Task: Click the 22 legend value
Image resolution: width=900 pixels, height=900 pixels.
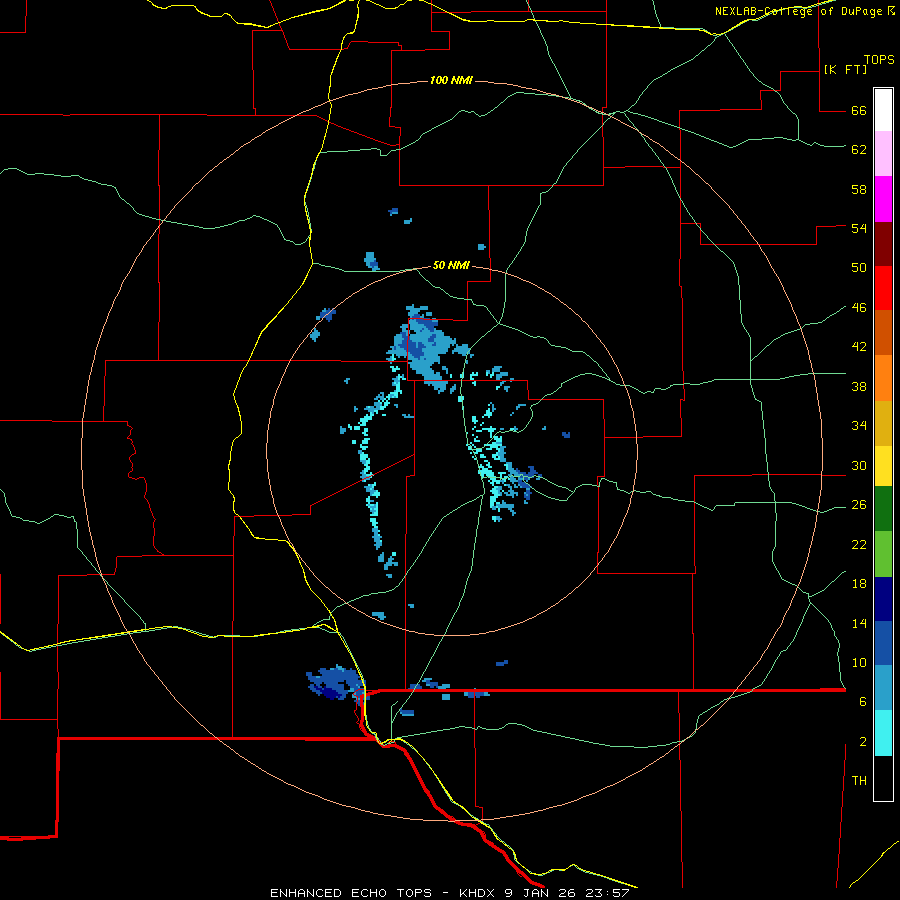Action: tap(859, 544)
